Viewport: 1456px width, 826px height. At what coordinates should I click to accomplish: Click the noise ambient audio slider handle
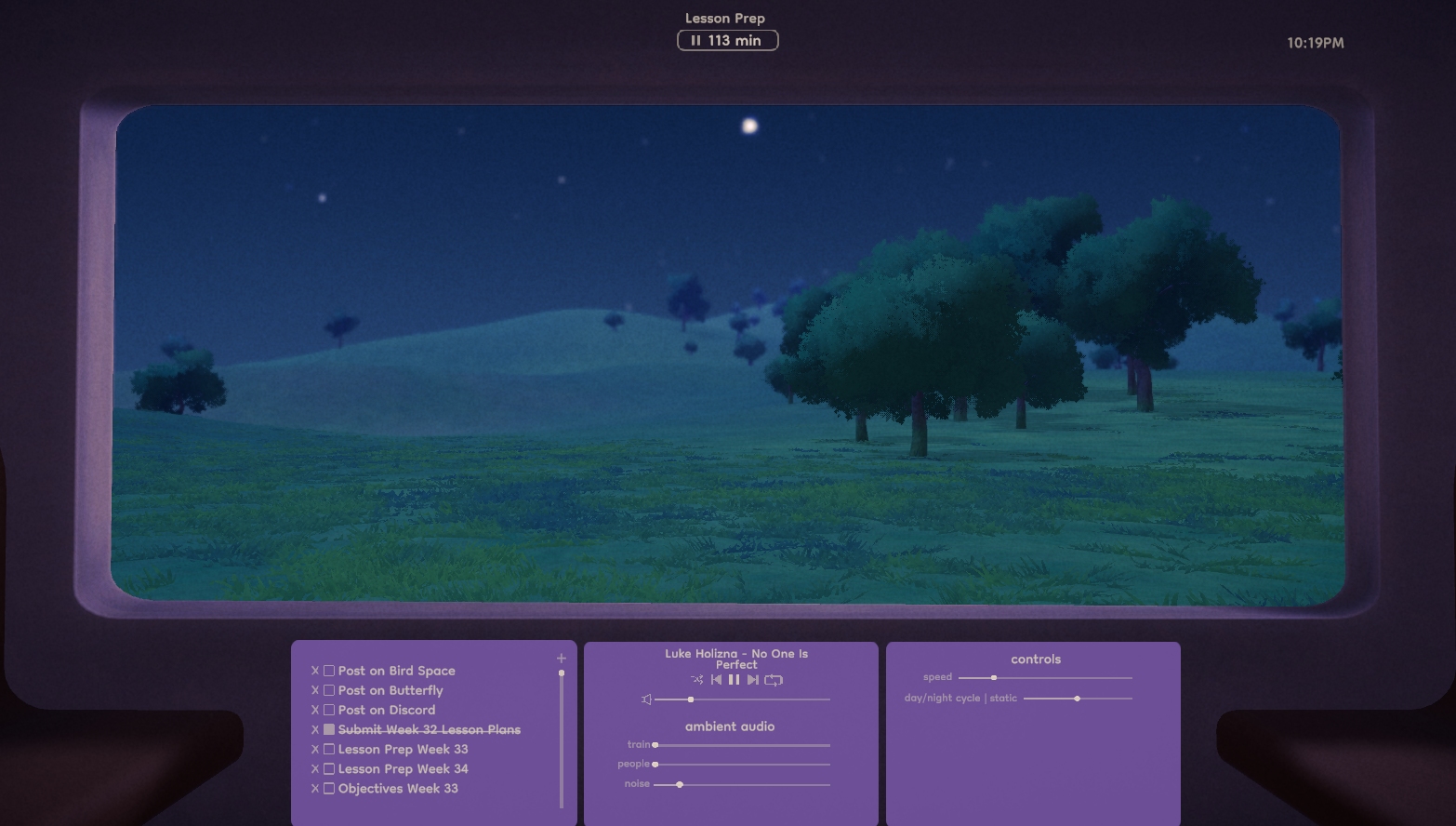(680, 785)
